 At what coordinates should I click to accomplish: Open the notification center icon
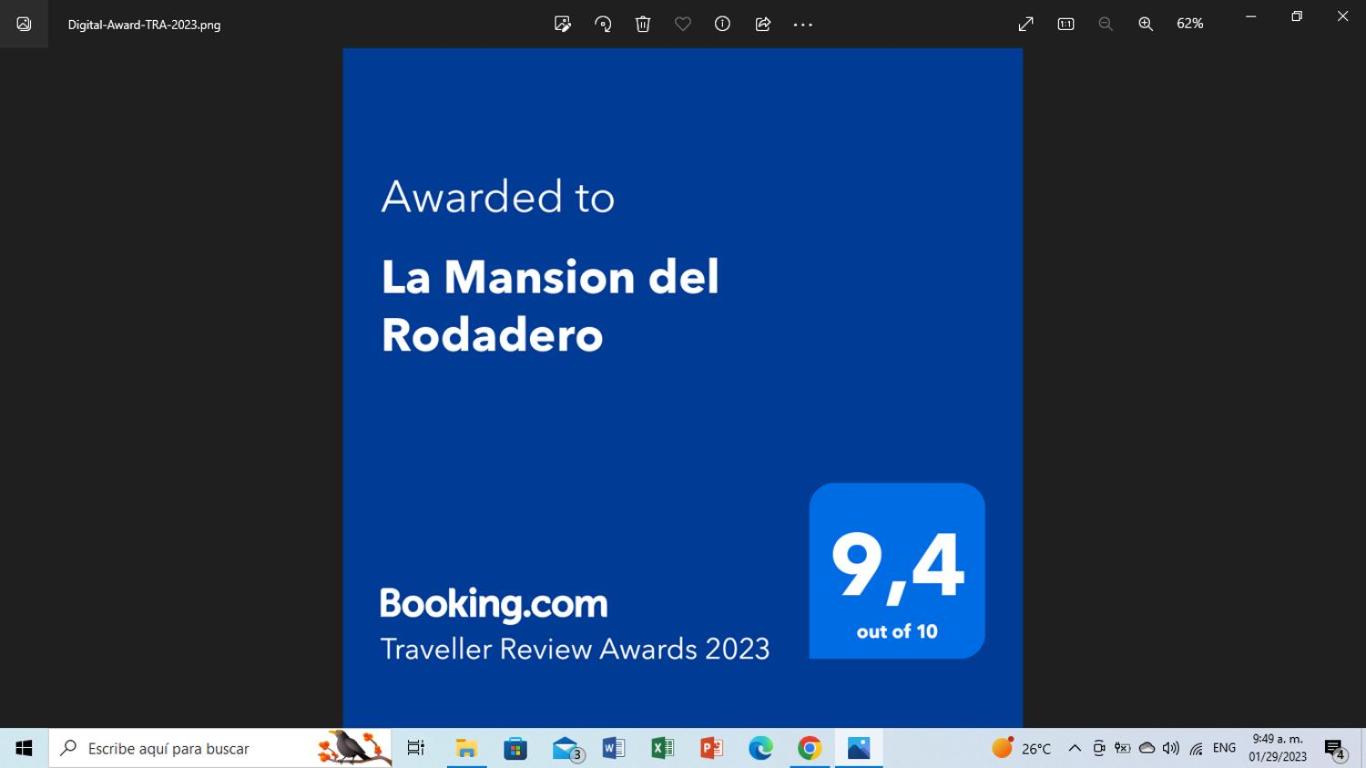coord(1334,749)
